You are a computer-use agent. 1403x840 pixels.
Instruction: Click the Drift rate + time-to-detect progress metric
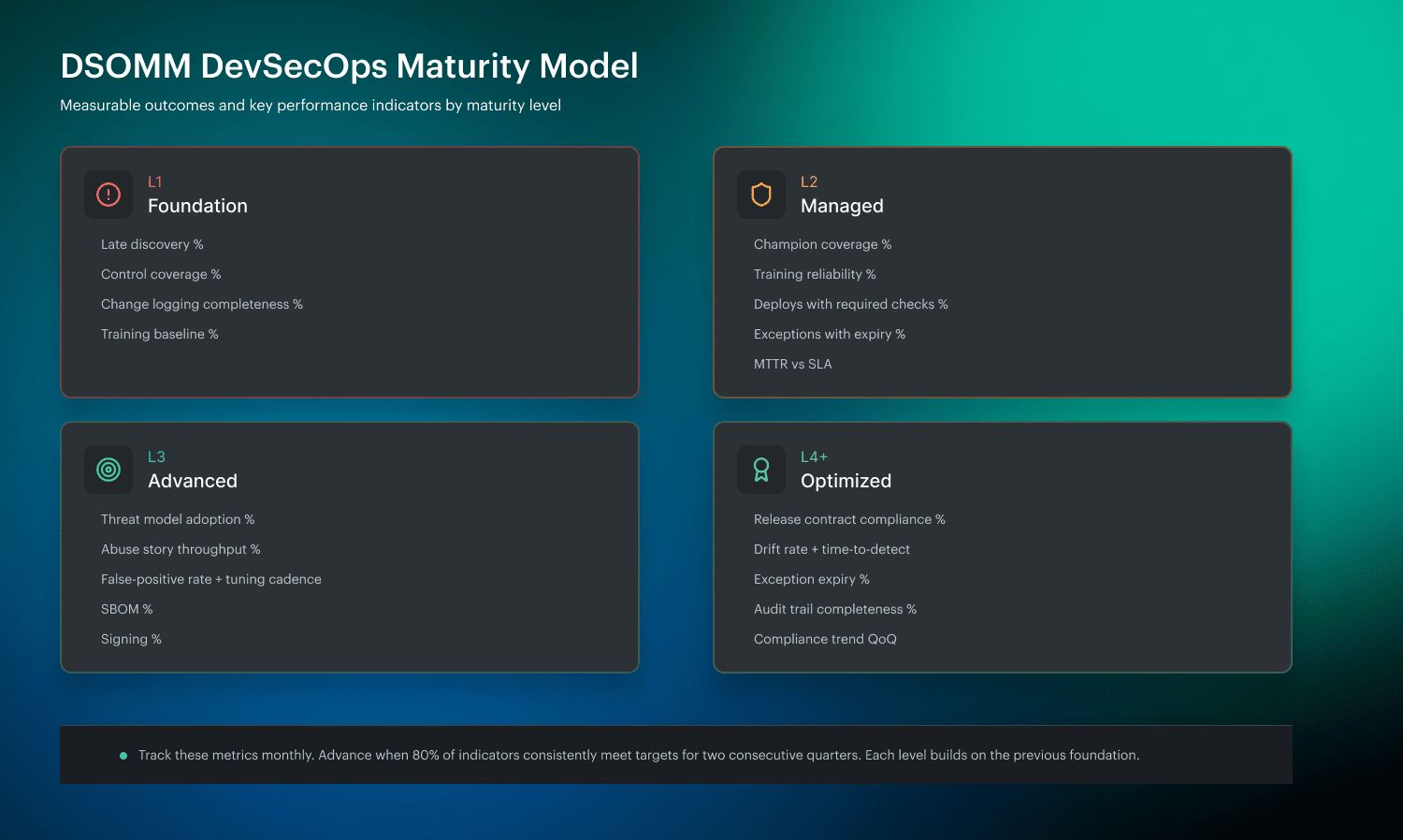pyautogui.click(x=832, y=549)
